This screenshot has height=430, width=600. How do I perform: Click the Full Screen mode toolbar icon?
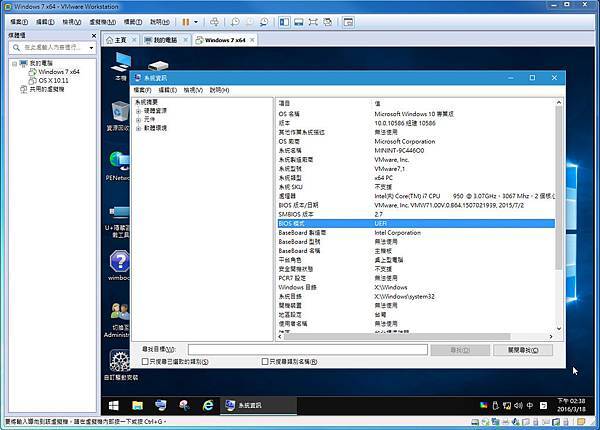(x=313, y=22)
